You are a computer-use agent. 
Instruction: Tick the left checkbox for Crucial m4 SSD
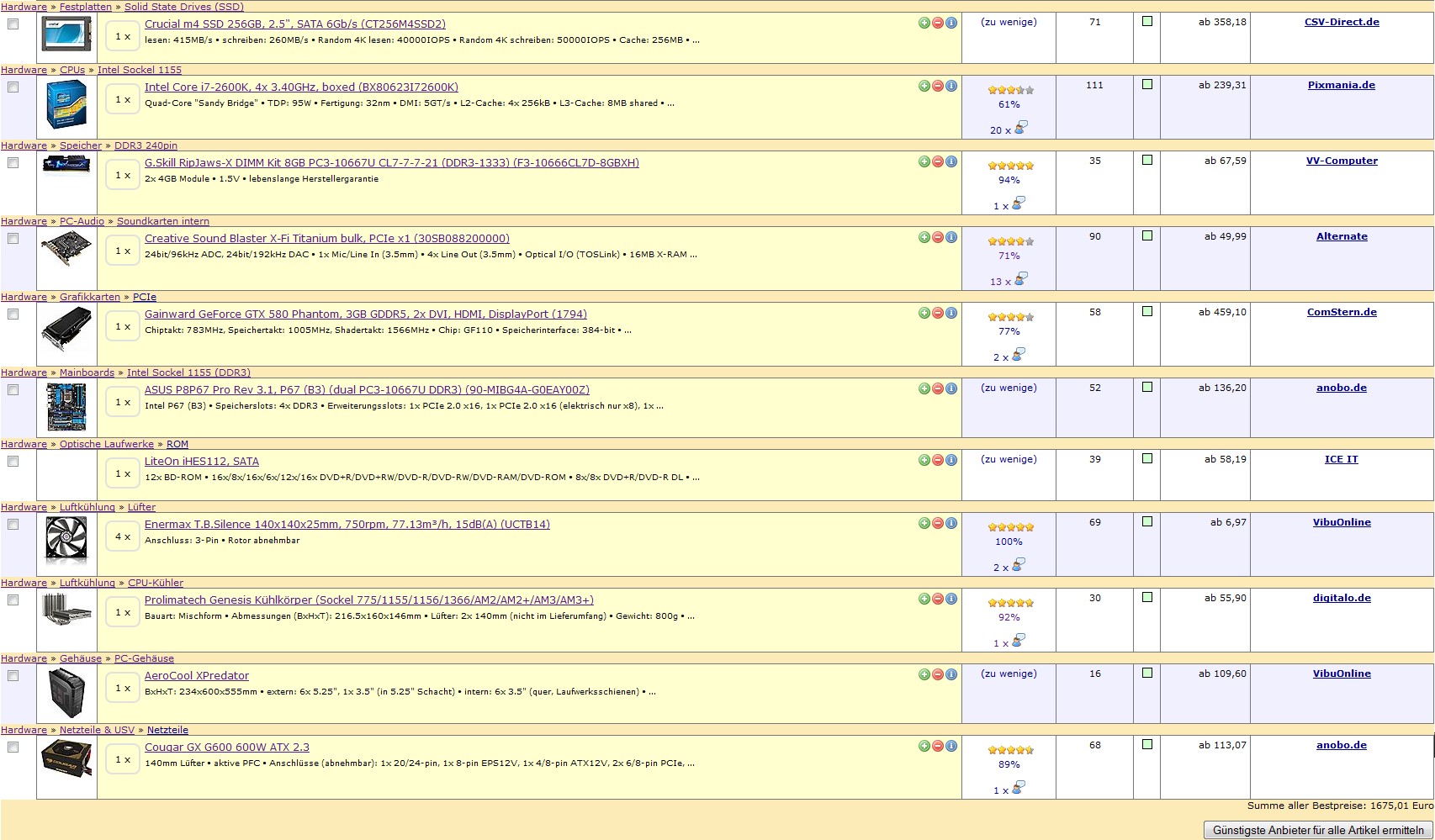click(13, 24)
